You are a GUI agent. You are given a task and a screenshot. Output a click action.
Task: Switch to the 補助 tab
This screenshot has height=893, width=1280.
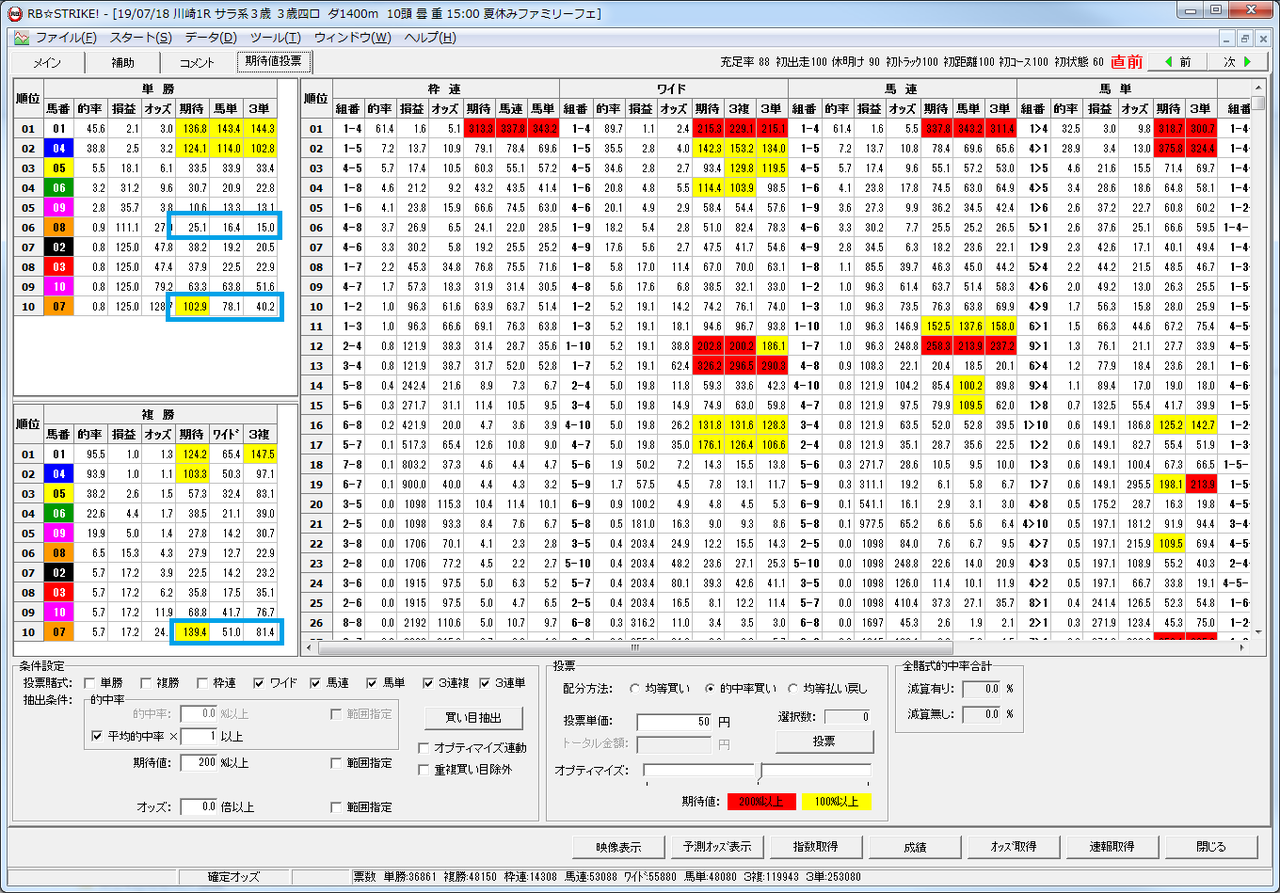tap(123, 63)
